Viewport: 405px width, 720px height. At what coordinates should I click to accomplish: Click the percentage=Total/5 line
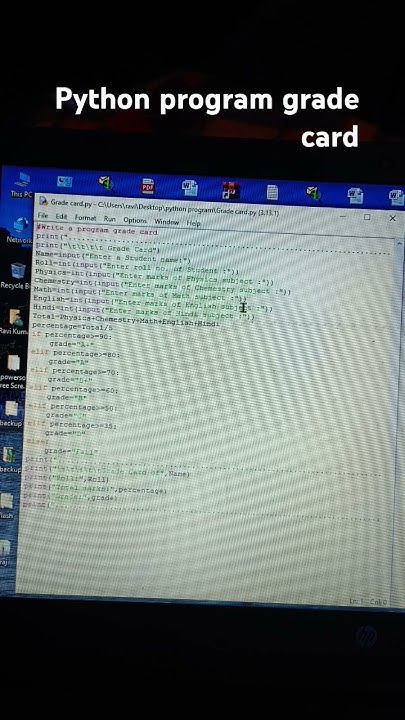(x=72, y=327)
